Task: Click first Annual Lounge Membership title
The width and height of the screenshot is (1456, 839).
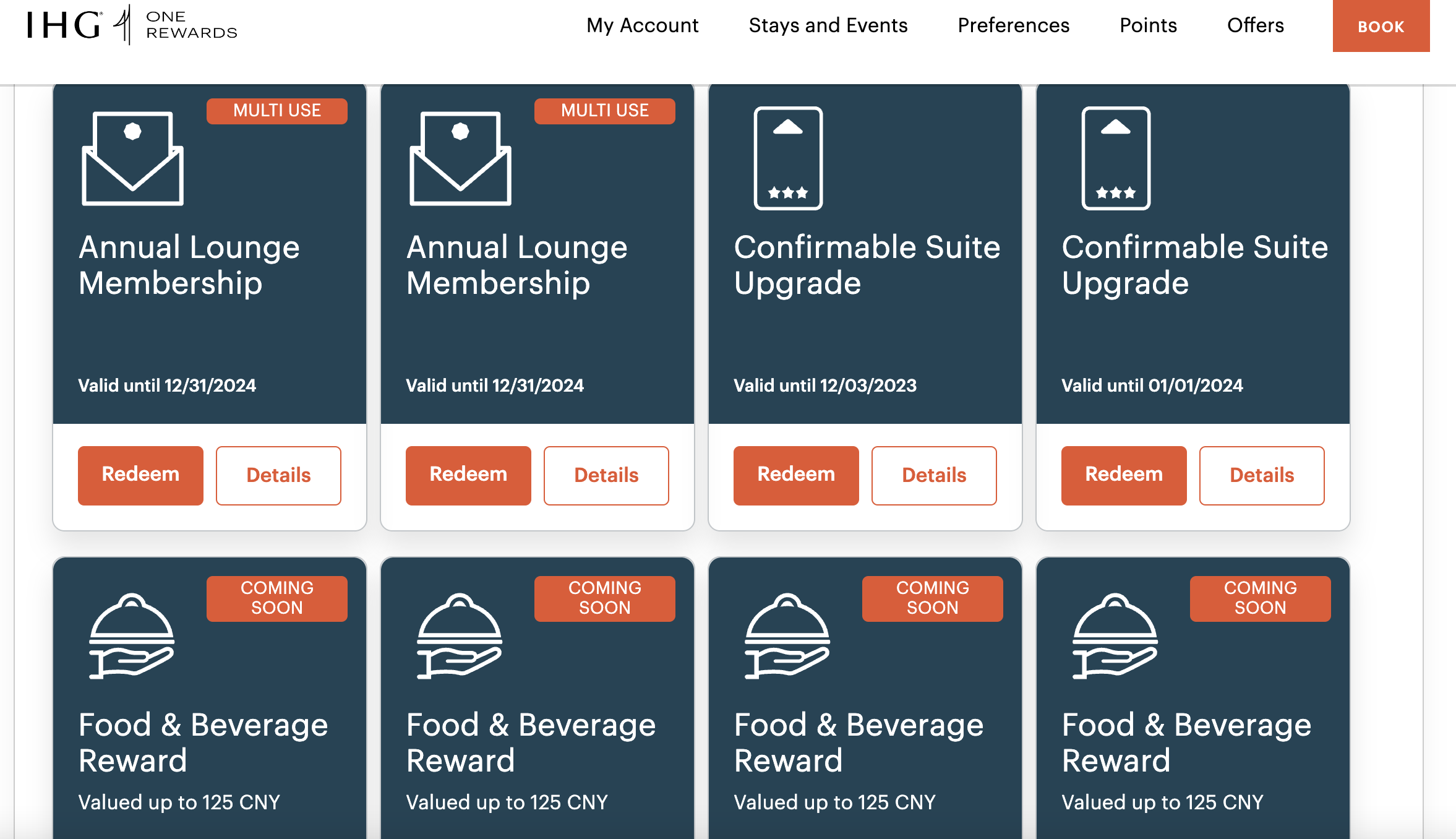Action: (x=189, y=265)
